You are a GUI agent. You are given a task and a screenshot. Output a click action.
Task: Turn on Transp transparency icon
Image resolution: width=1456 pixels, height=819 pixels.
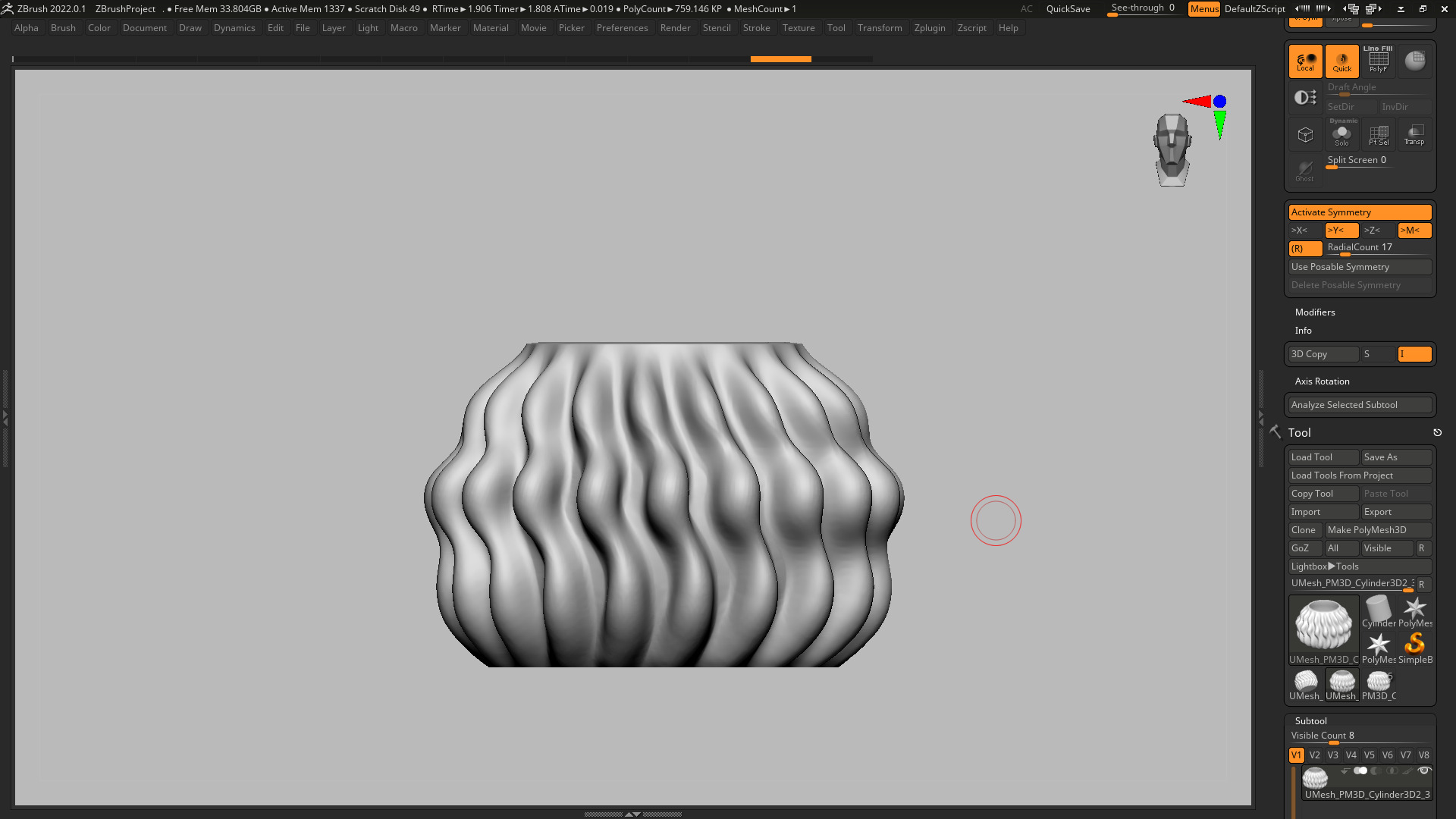coord(1414,135)
